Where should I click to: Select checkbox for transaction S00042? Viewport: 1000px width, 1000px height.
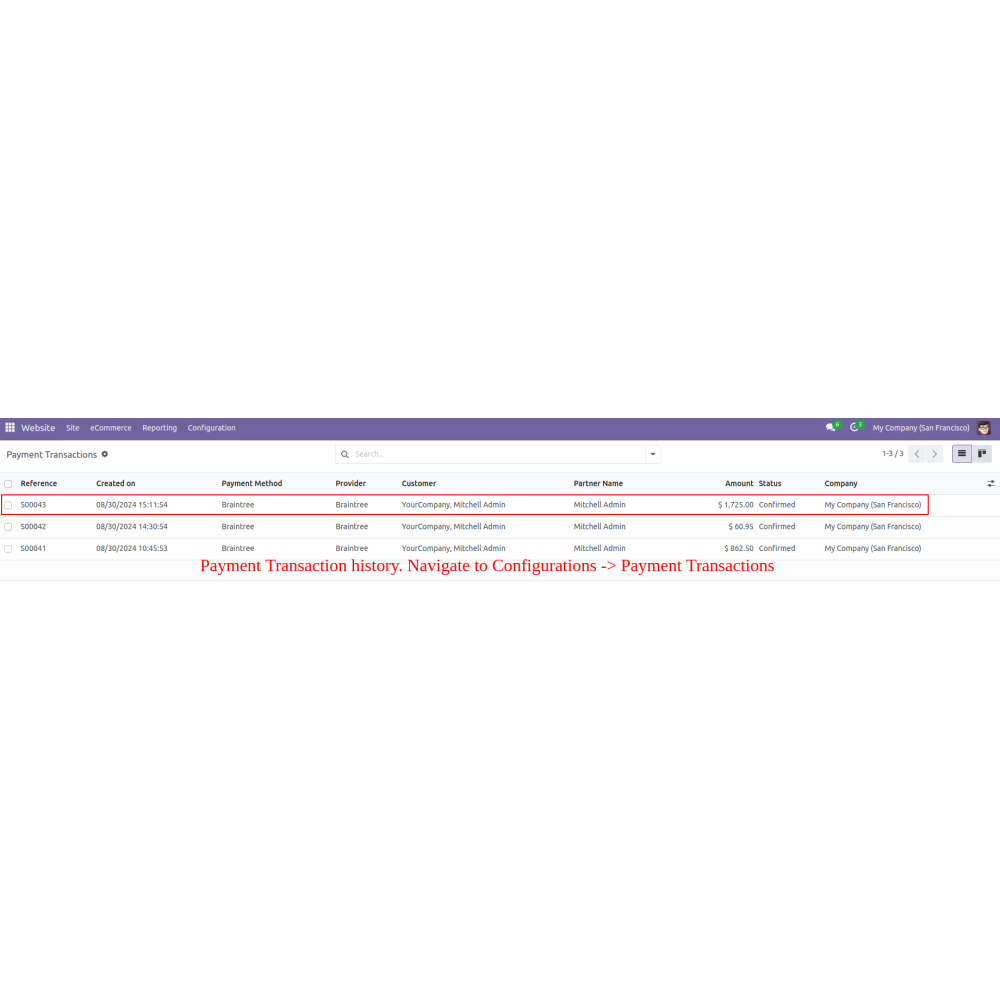(8, 527)
